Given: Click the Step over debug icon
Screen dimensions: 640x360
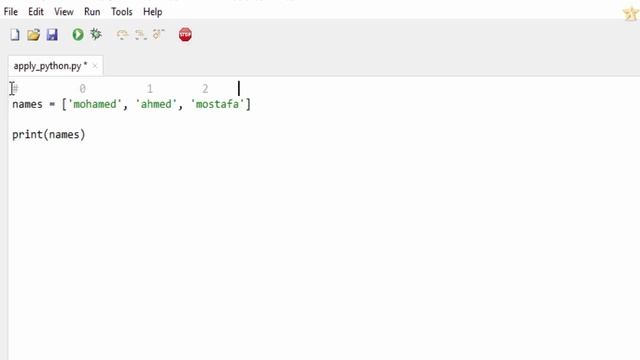Looking at the screenshot, I should (122, 35).
